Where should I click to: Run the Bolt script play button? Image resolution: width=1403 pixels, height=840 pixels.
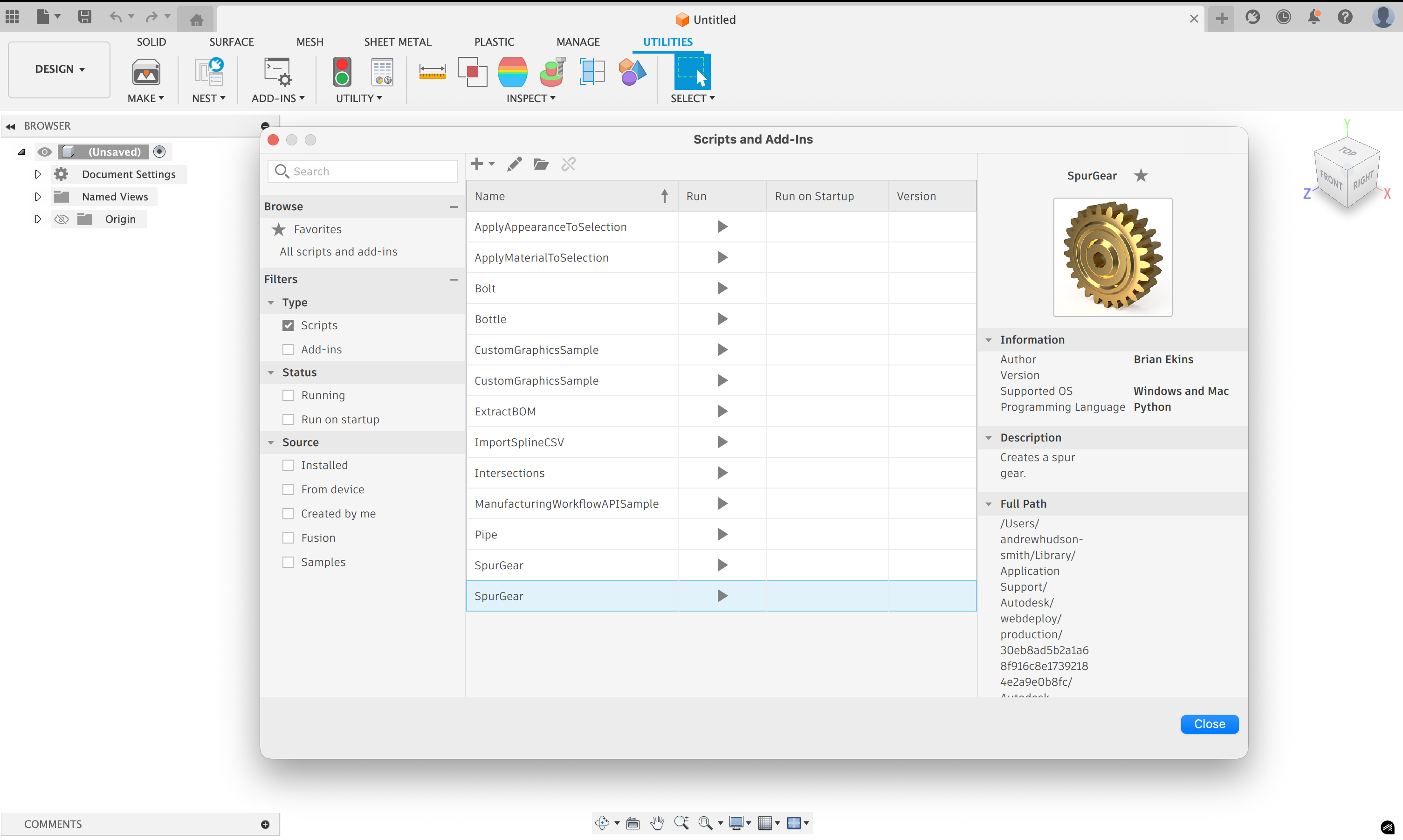point(722,288)
